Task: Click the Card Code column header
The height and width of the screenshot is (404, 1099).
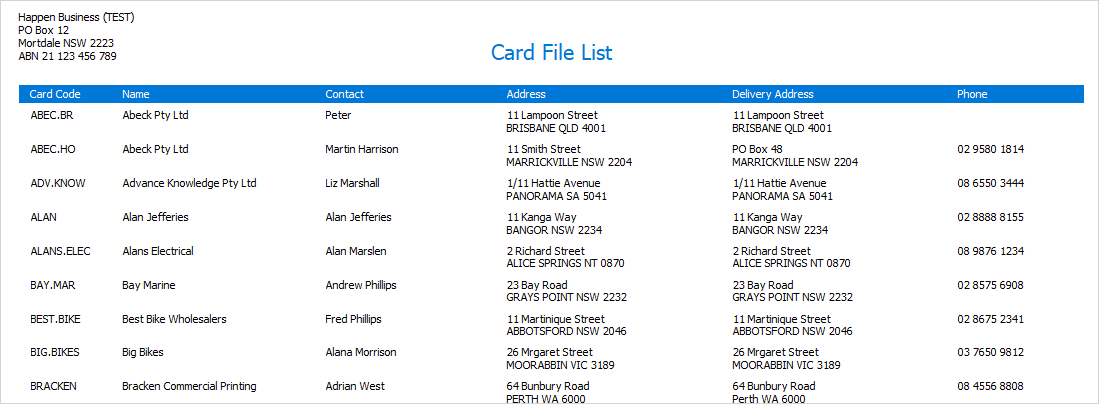Action: coord(55,94)
